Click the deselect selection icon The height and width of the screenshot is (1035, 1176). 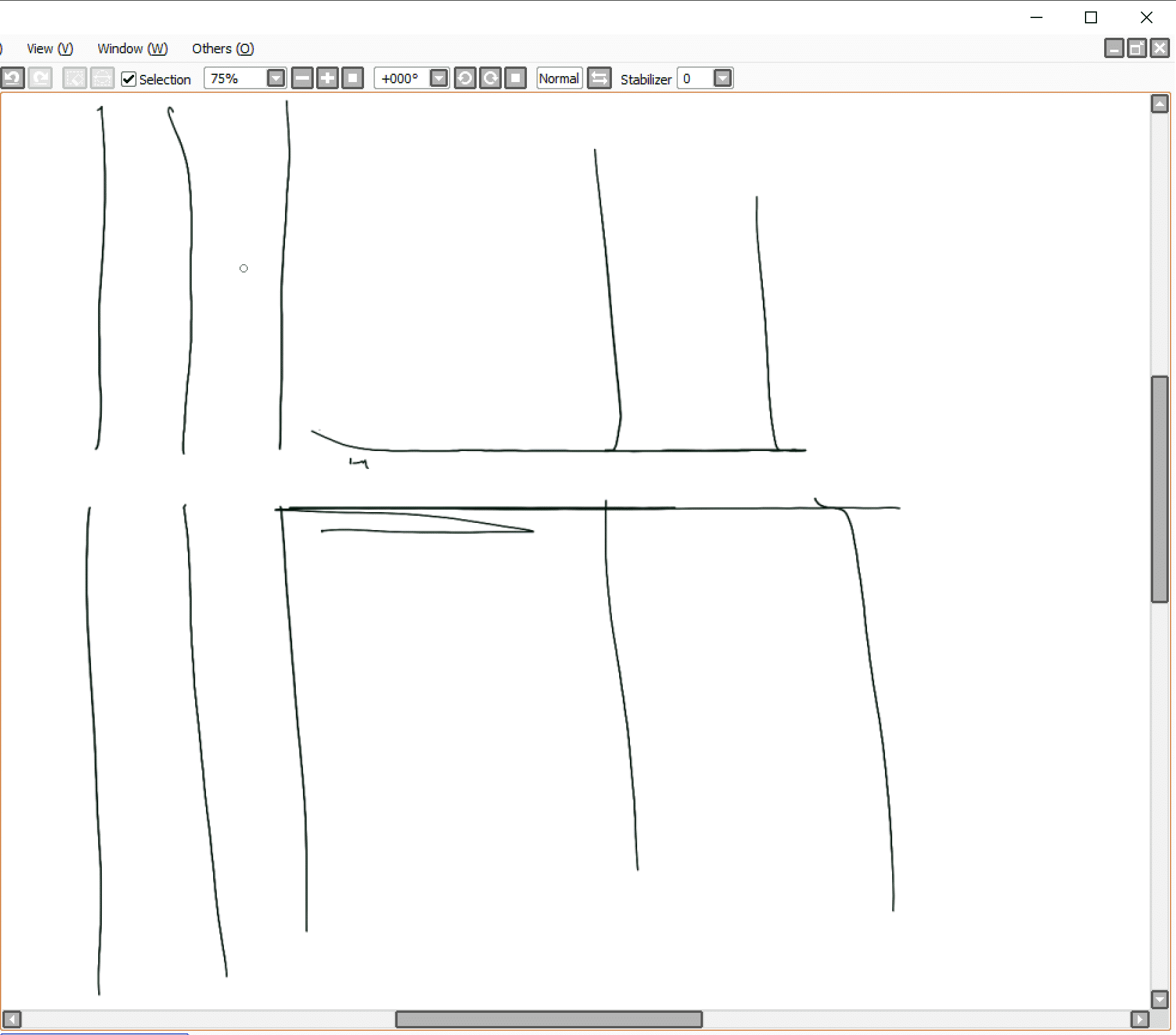(75, 78)
